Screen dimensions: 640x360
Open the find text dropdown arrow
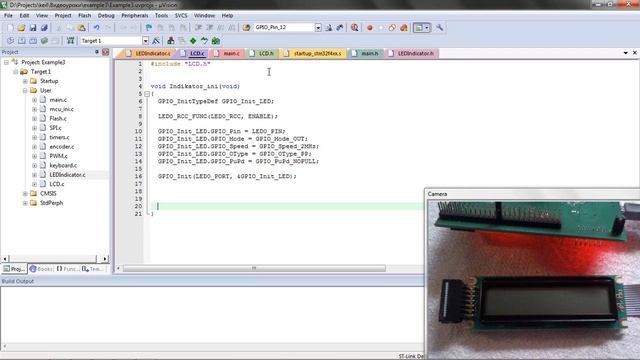click(318, 28)
